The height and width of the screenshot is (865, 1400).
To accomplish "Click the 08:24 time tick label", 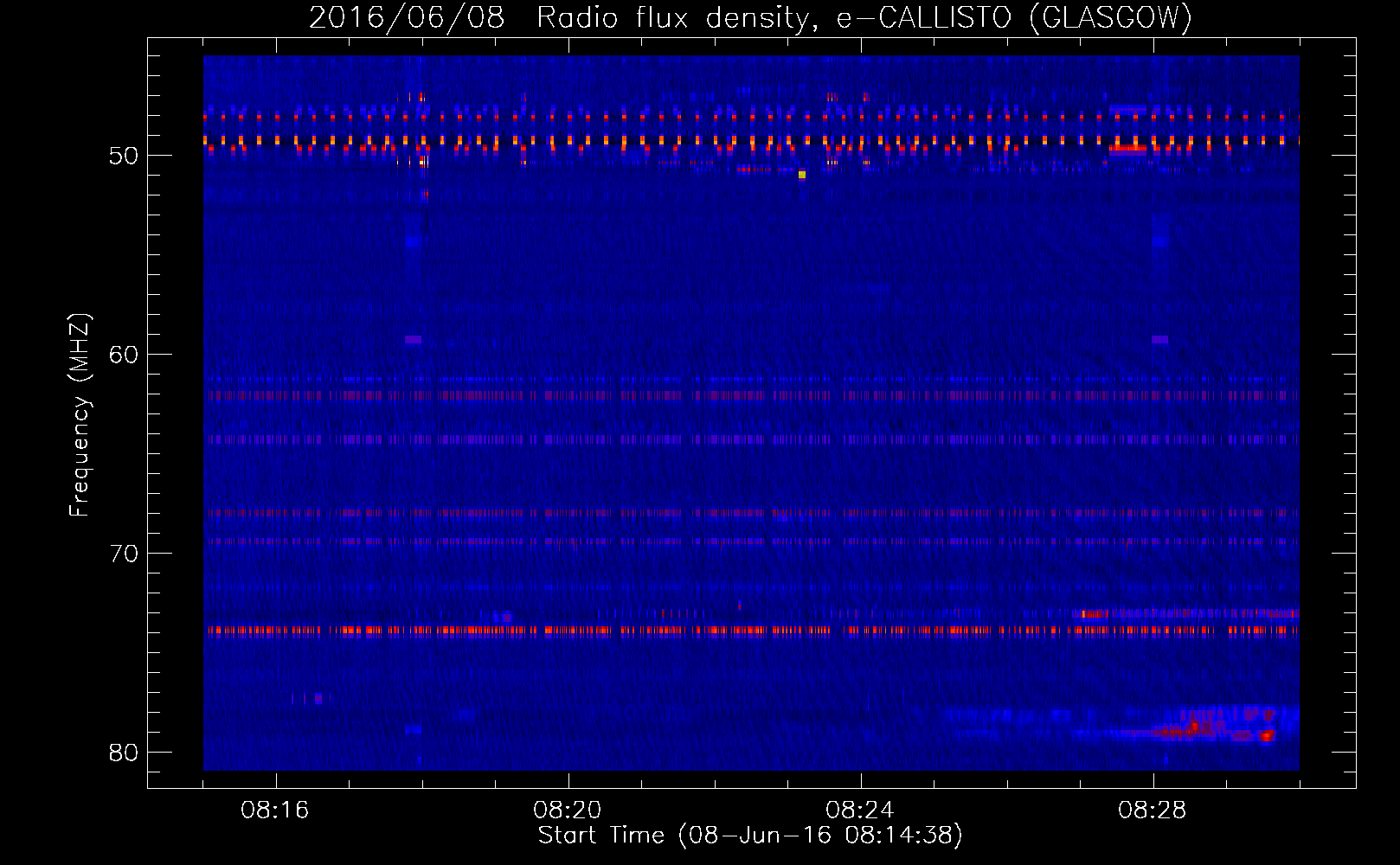I will [x=860, y=811].
